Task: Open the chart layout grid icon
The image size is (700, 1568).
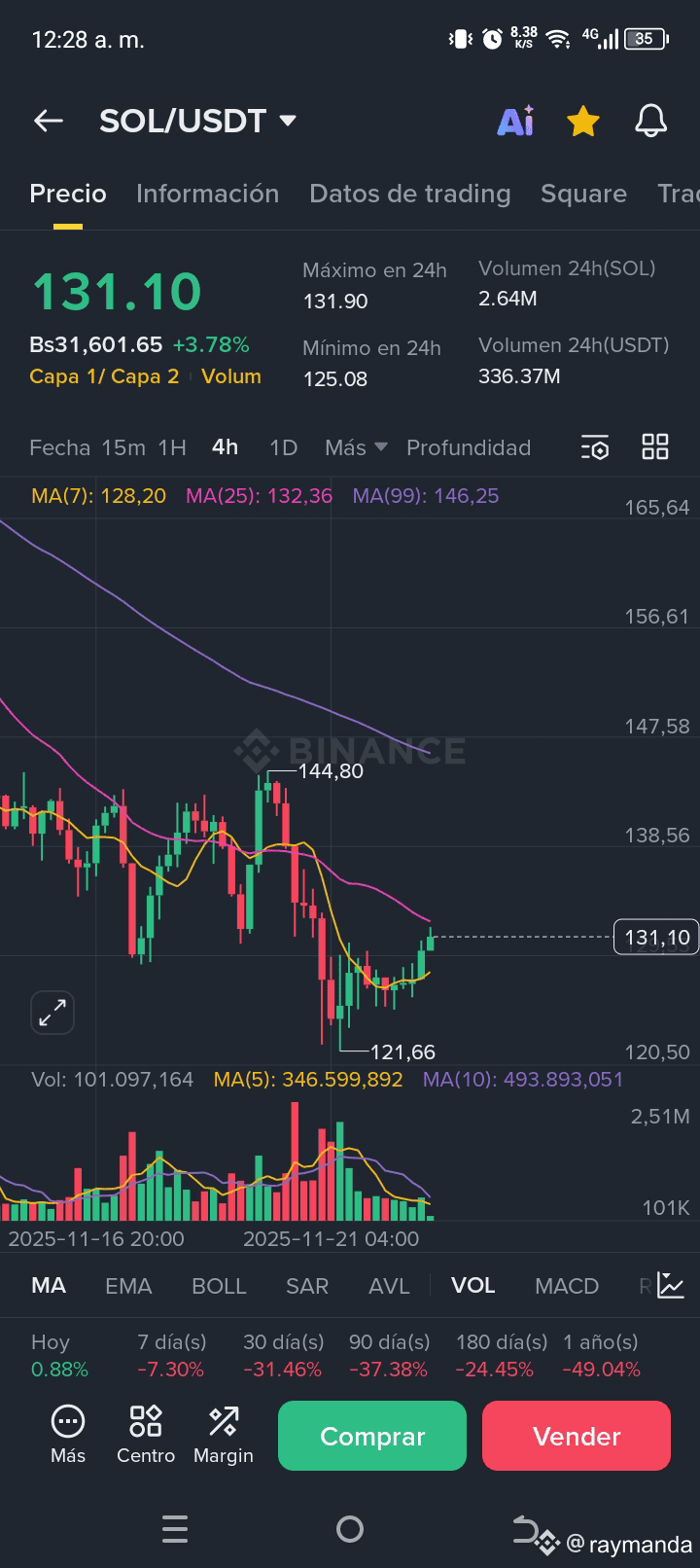Action: 655,446
